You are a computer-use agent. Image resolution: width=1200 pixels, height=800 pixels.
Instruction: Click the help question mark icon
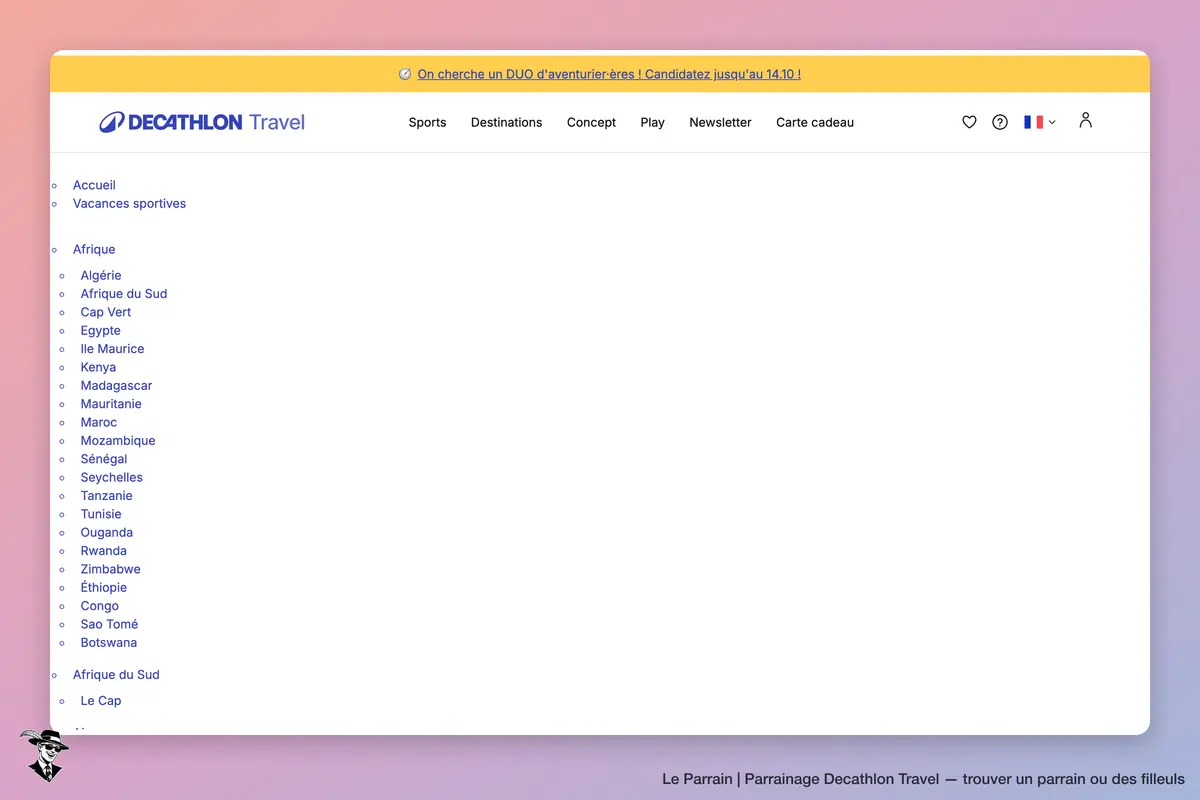(x=1000, y=122)
